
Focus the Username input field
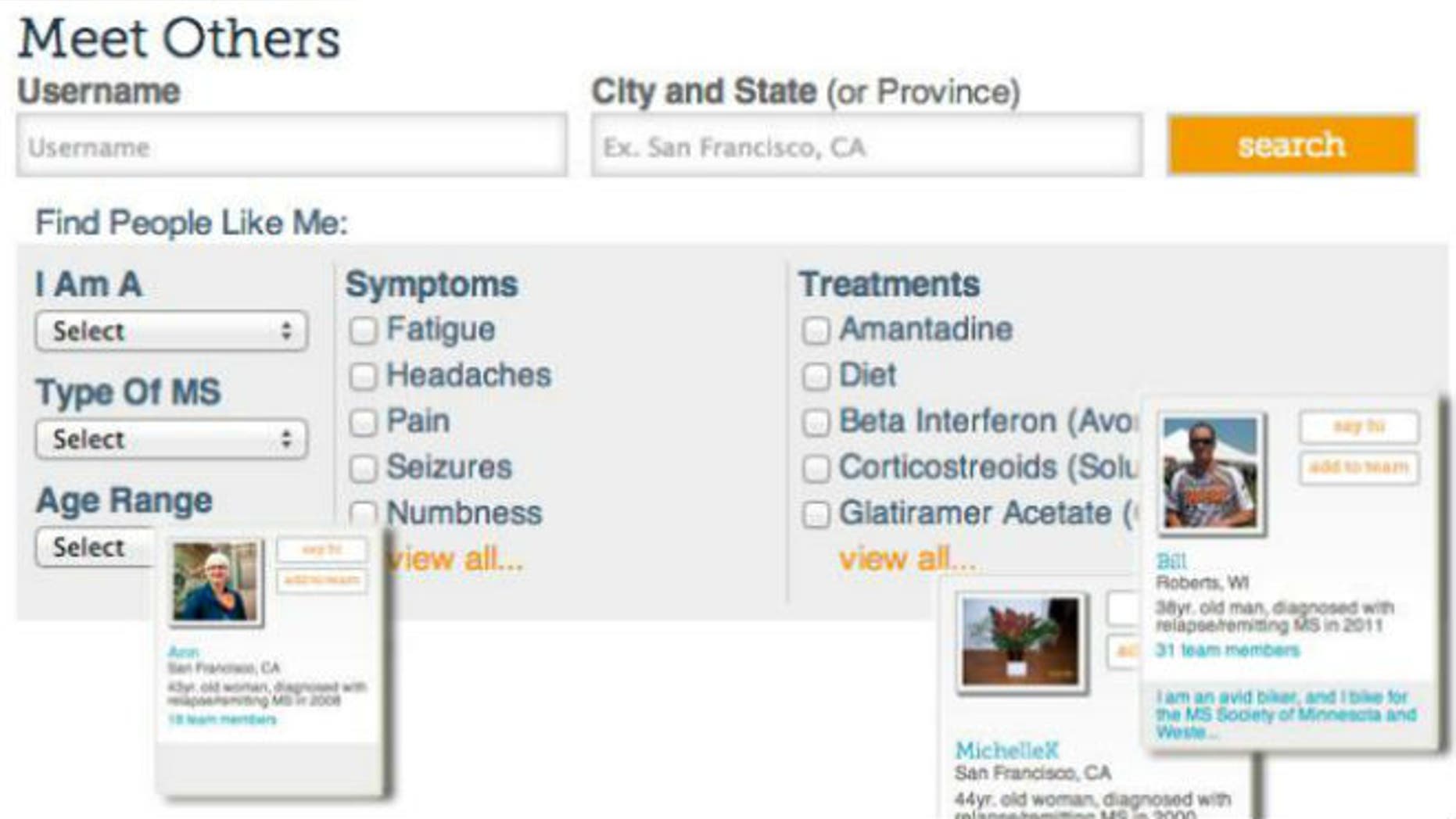pyautogui.click(x=292, y=146)
